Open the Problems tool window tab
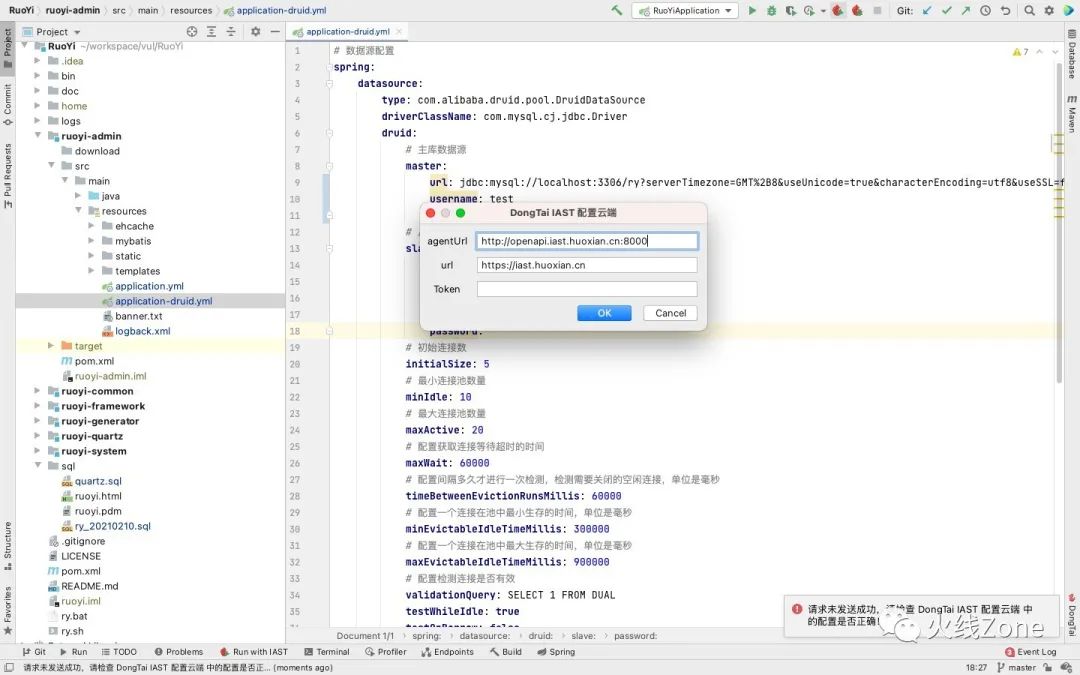Image resolution: width=1080 pixels, height=675 pixels. [x=178, y=652]
